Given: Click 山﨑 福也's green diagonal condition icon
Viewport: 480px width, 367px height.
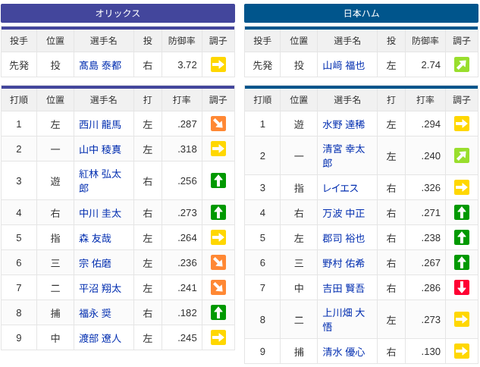Looking at the screenshot, I should click(462, 65).
